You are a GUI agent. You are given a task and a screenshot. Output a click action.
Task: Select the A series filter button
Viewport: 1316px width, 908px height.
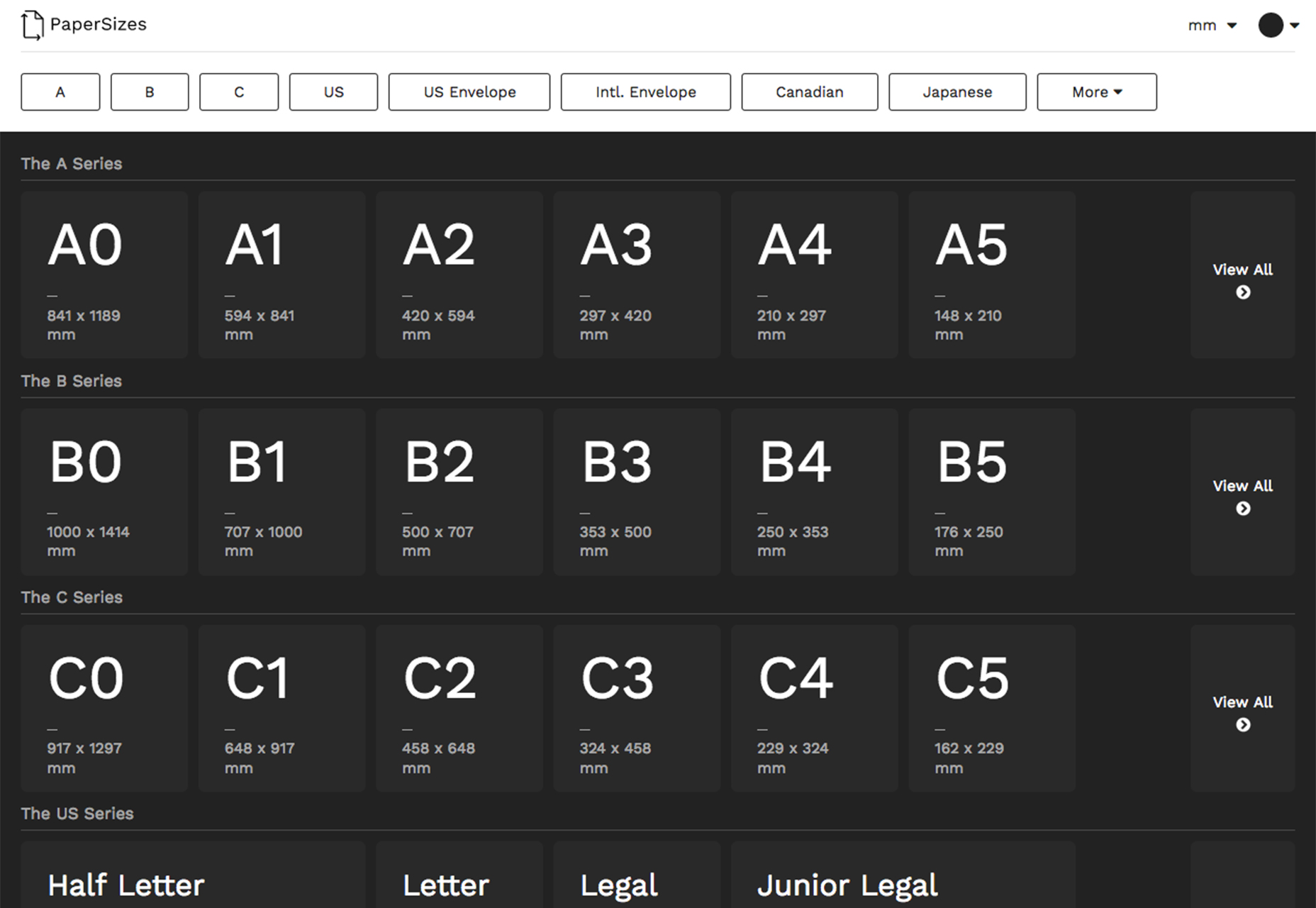[60, 92]
